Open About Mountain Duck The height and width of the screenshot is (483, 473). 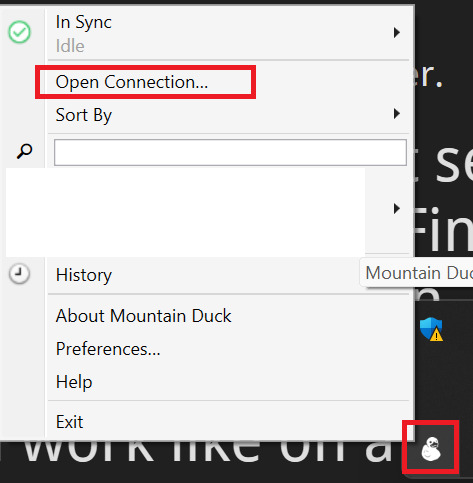[143, 316]
